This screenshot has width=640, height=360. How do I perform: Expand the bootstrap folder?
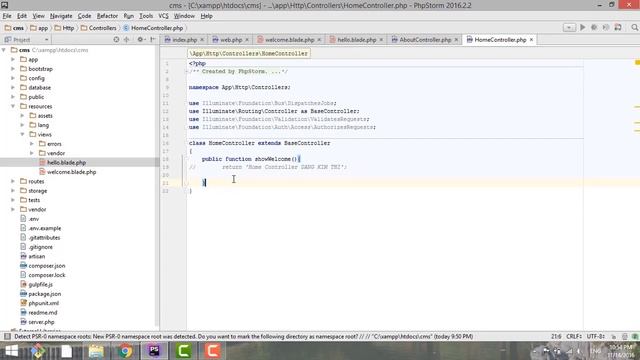point(13,69)
